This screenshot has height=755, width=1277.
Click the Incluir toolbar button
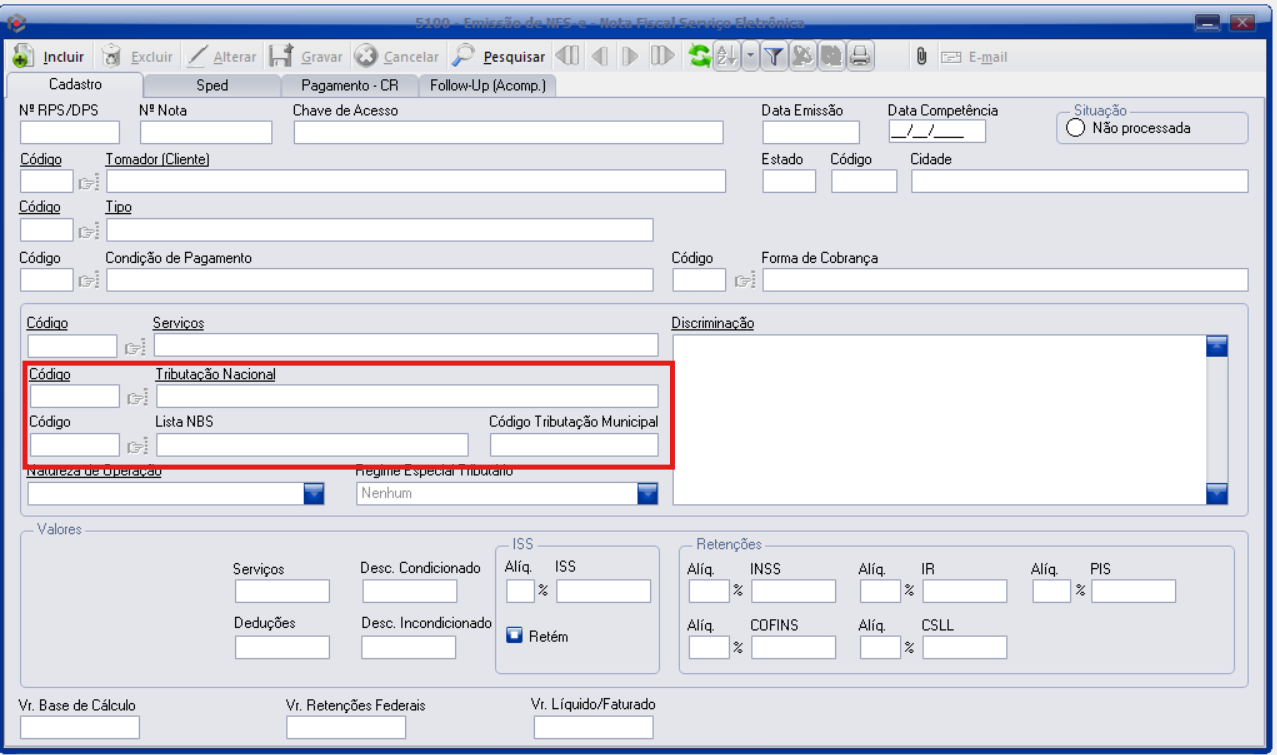pyautogui.click(x=51, y=56)
